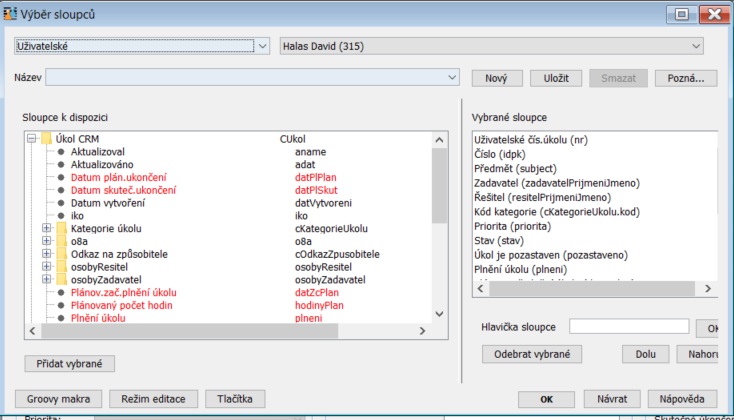
Task: Click the window icon in title bar
Action: point(9,13)
